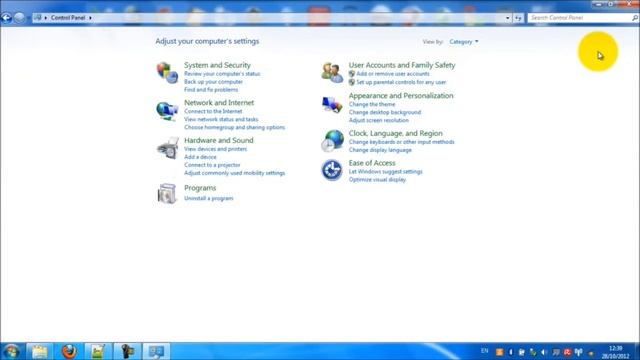The width and height of the screenshot is (640, 360).
Task: Click the network signal tray icon
Action: click(x=578, y=352)
